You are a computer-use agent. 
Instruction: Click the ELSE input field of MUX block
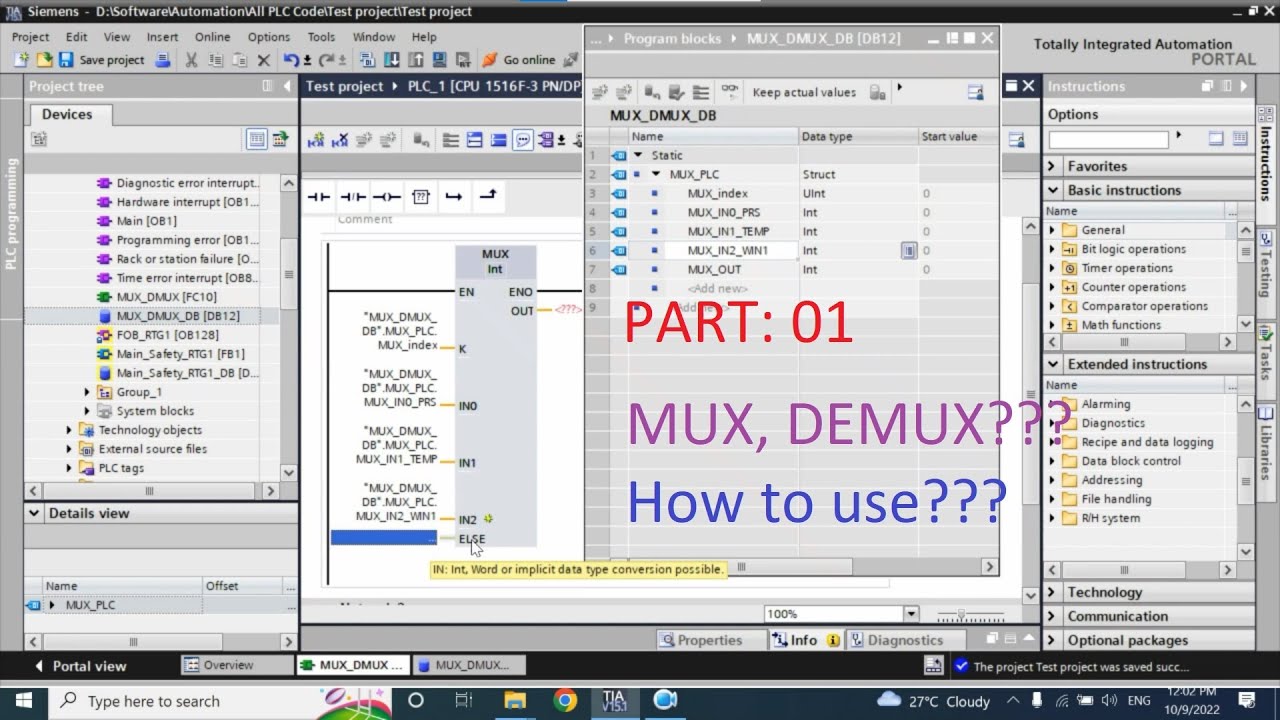click(384, 538)
